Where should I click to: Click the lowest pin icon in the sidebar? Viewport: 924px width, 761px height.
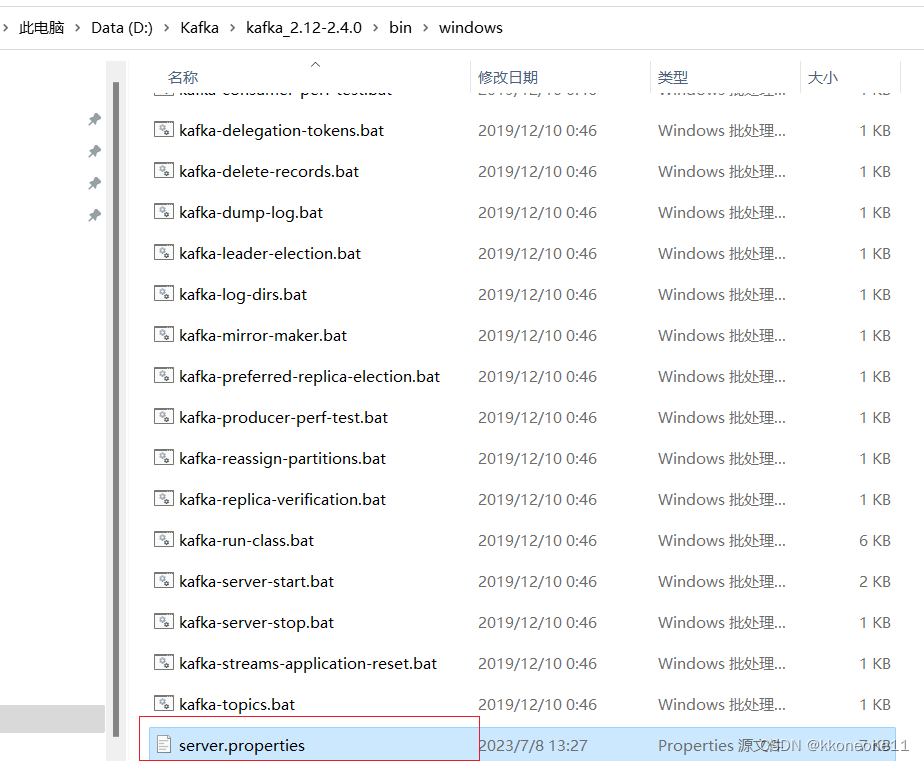[94, 215]
